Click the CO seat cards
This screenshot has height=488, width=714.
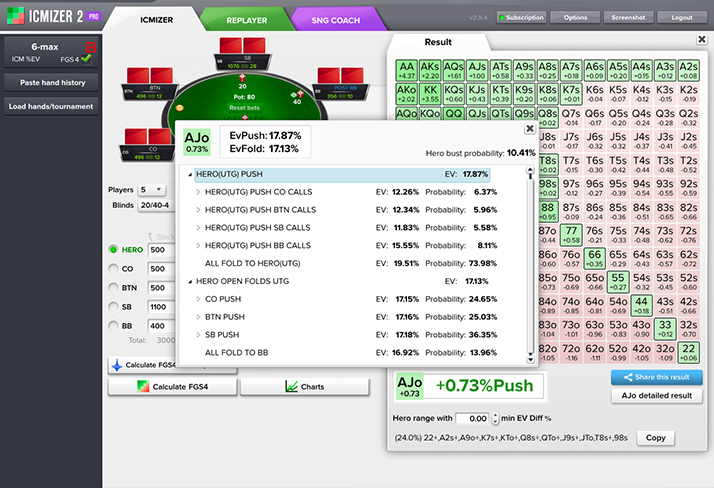click(x=148, y=137)
